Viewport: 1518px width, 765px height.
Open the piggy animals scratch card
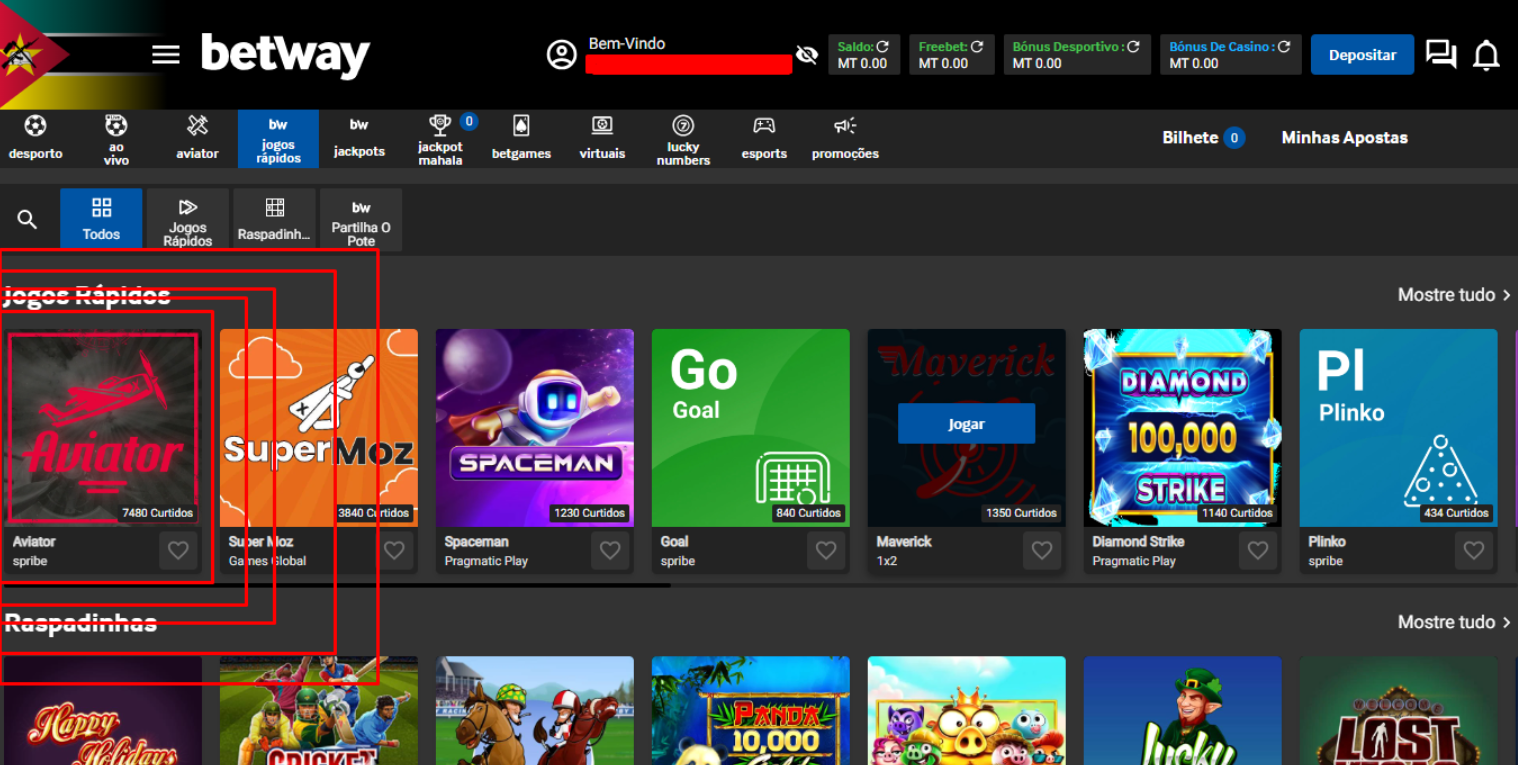point(967,710)
